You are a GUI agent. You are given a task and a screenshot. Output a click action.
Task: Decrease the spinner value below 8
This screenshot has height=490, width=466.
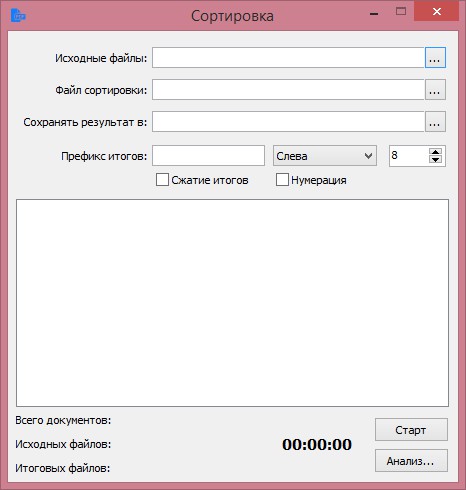click(x=435, y=159)
